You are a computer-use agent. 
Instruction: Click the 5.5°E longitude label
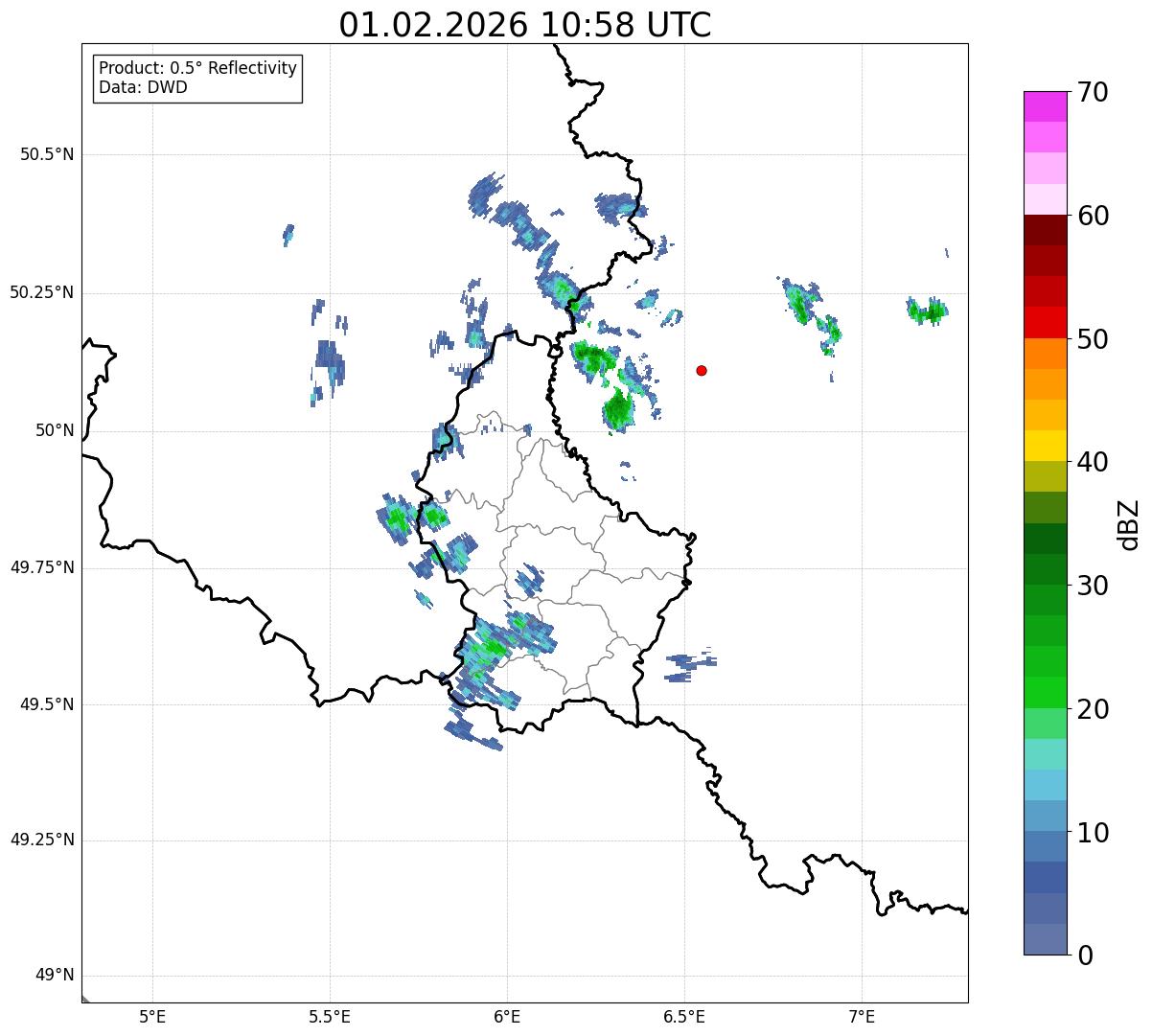click(x=330, y=1017)
